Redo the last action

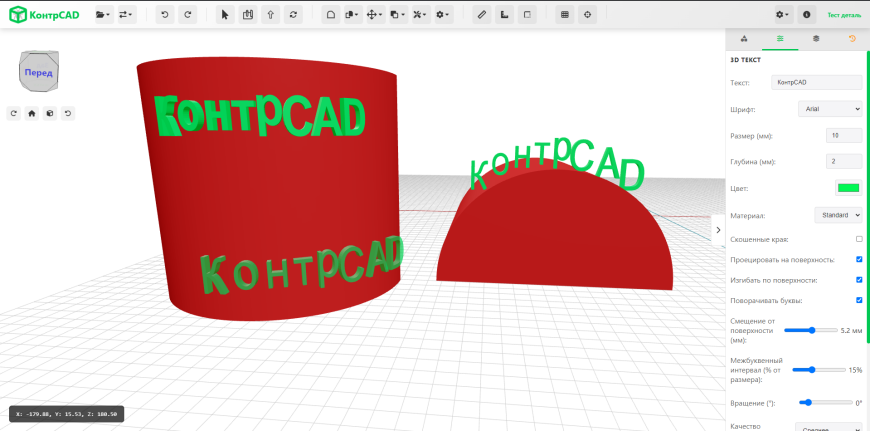pos(188,15)
